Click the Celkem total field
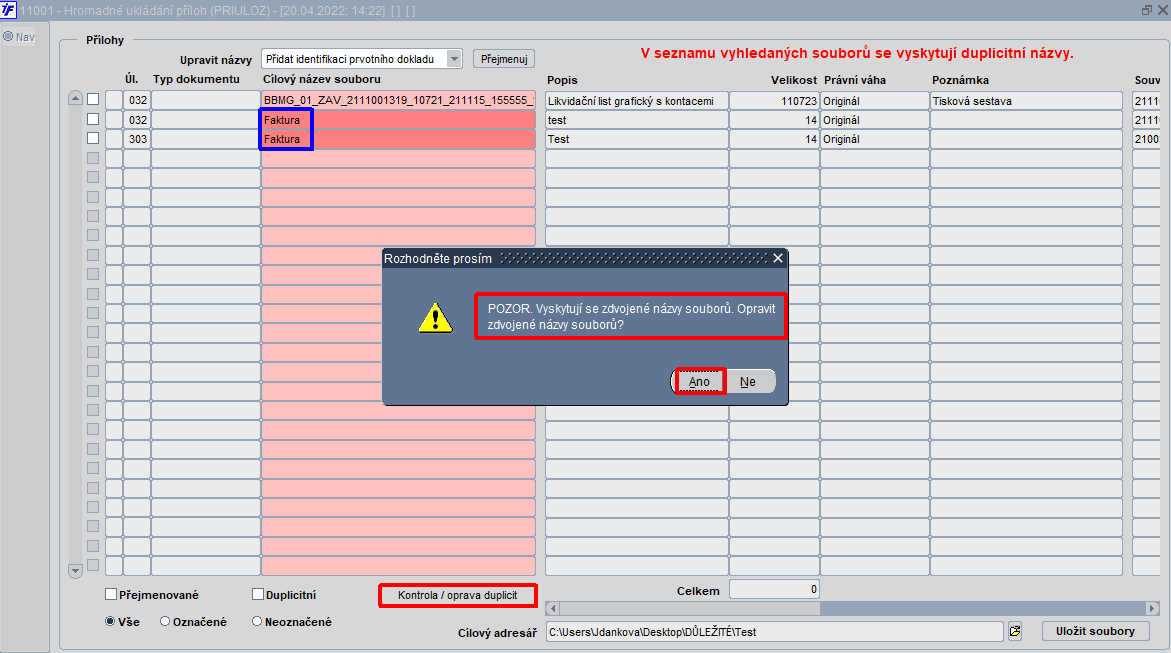 pyautogui.click(x=774, y=589)
